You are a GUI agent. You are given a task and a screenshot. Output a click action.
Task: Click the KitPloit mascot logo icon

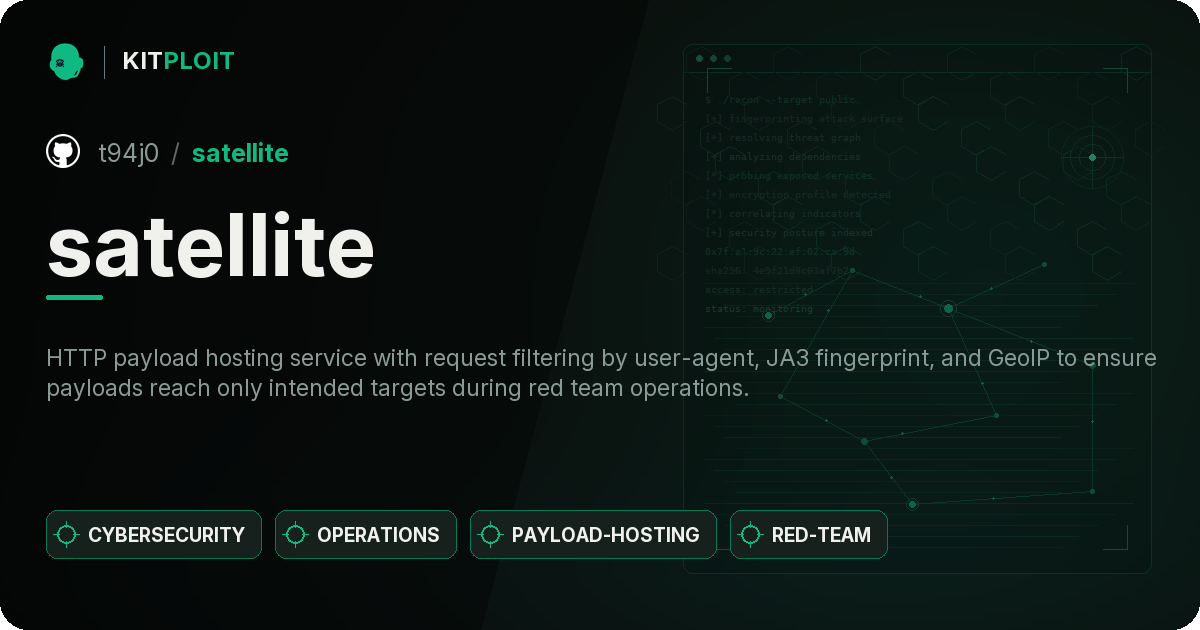click(66, 61)
